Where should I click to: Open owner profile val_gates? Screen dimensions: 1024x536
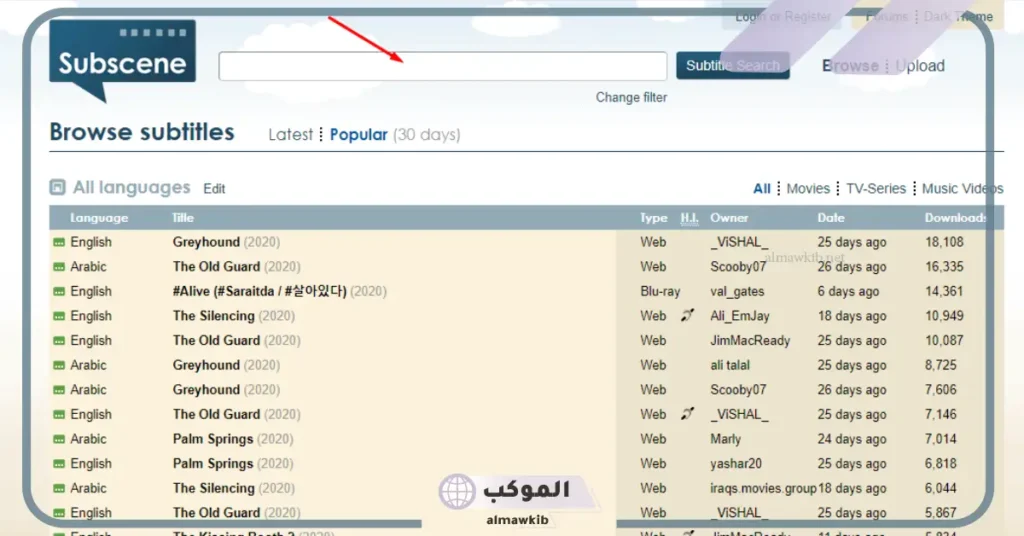[x=736, y=292]
